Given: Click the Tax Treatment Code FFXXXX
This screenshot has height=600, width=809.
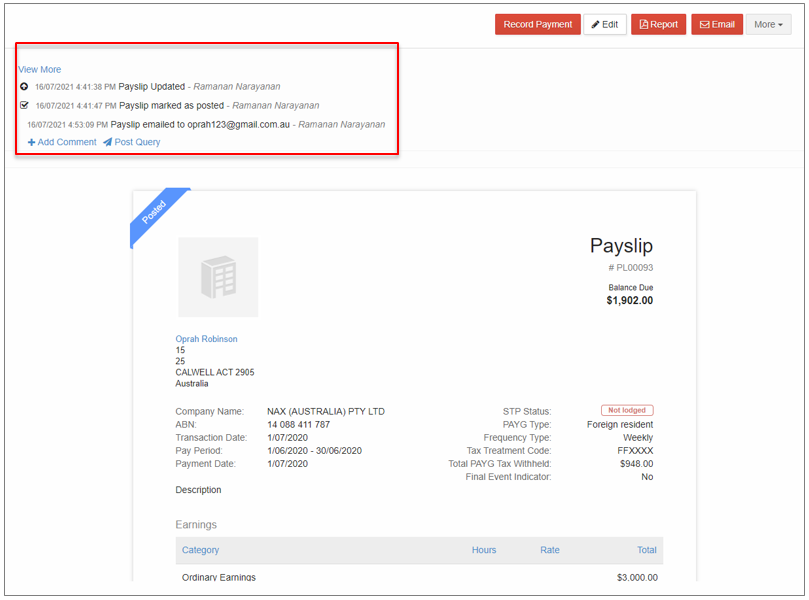Looking at the screenshot, I should tap(635, 450).
